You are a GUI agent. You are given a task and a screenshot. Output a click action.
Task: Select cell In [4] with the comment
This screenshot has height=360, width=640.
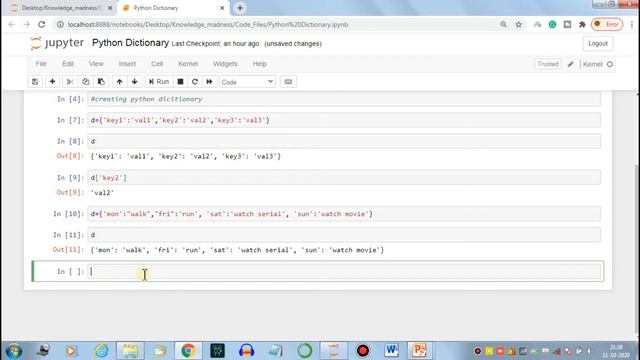click(x=344, y=99)
